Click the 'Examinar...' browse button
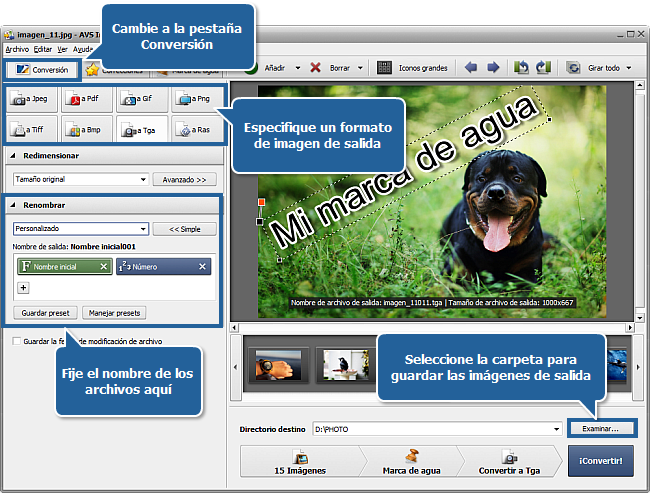 [x=600, y=428]
